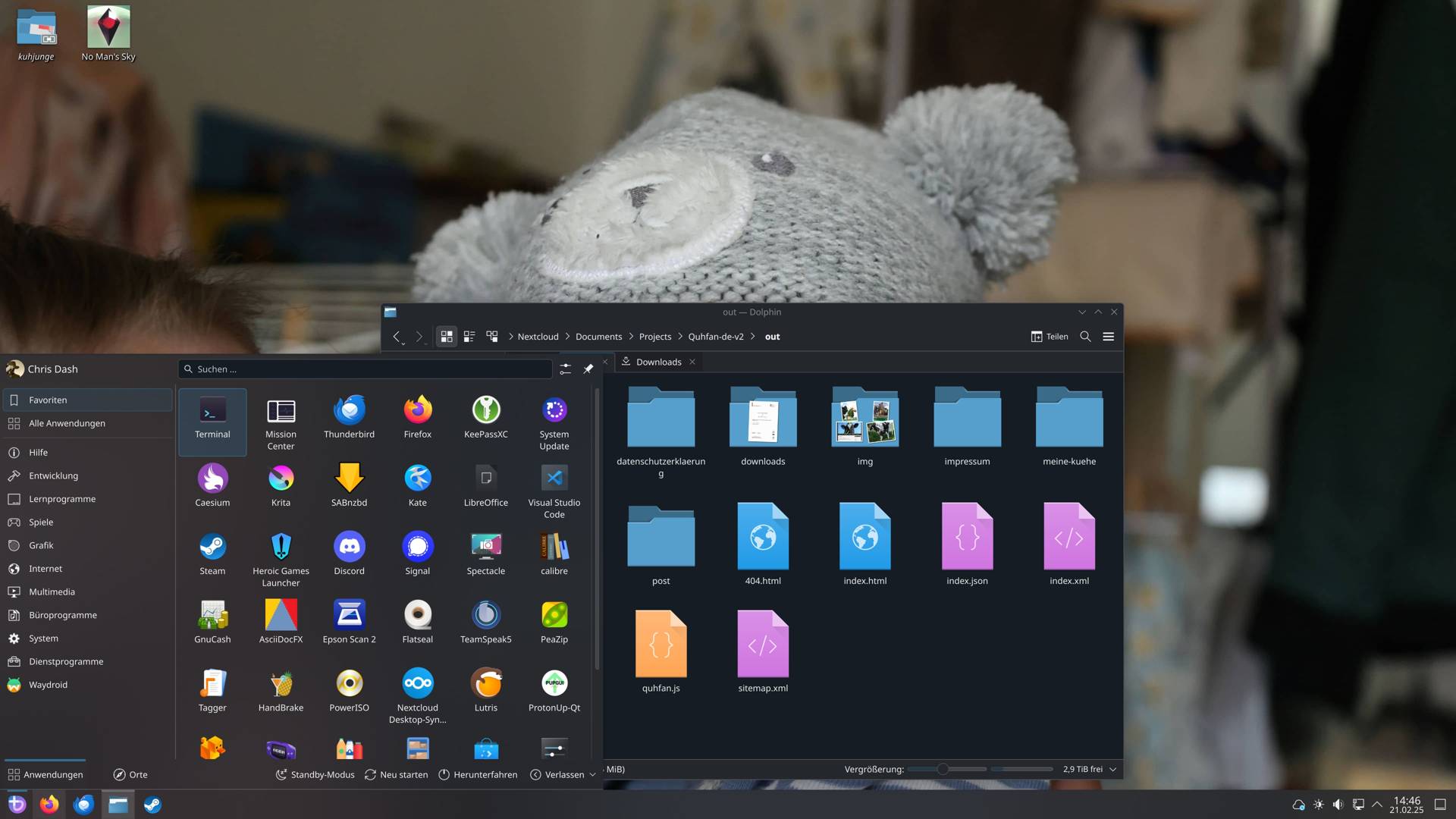Image resolution: width=1456 pixels, height=819 pixels.
Task: Click Herunterfahren button
Action: [x=478, y=774]
